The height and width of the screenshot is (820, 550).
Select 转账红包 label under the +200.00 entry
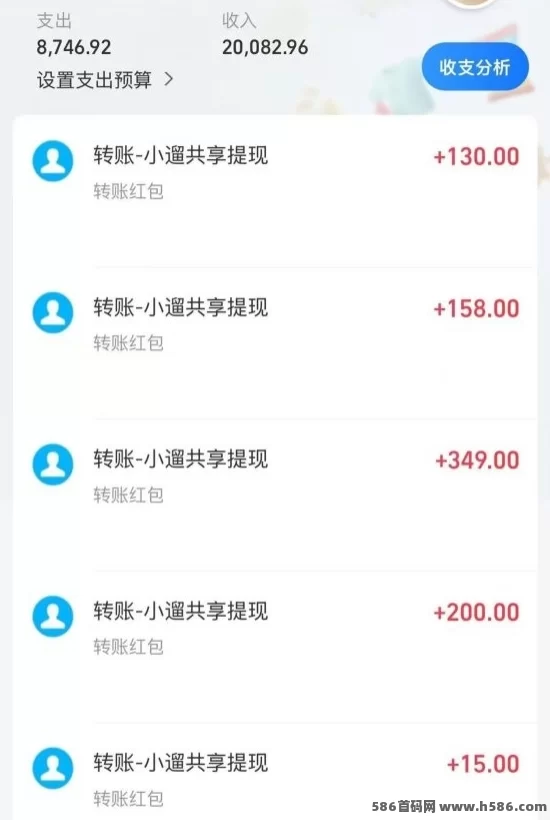128,647
